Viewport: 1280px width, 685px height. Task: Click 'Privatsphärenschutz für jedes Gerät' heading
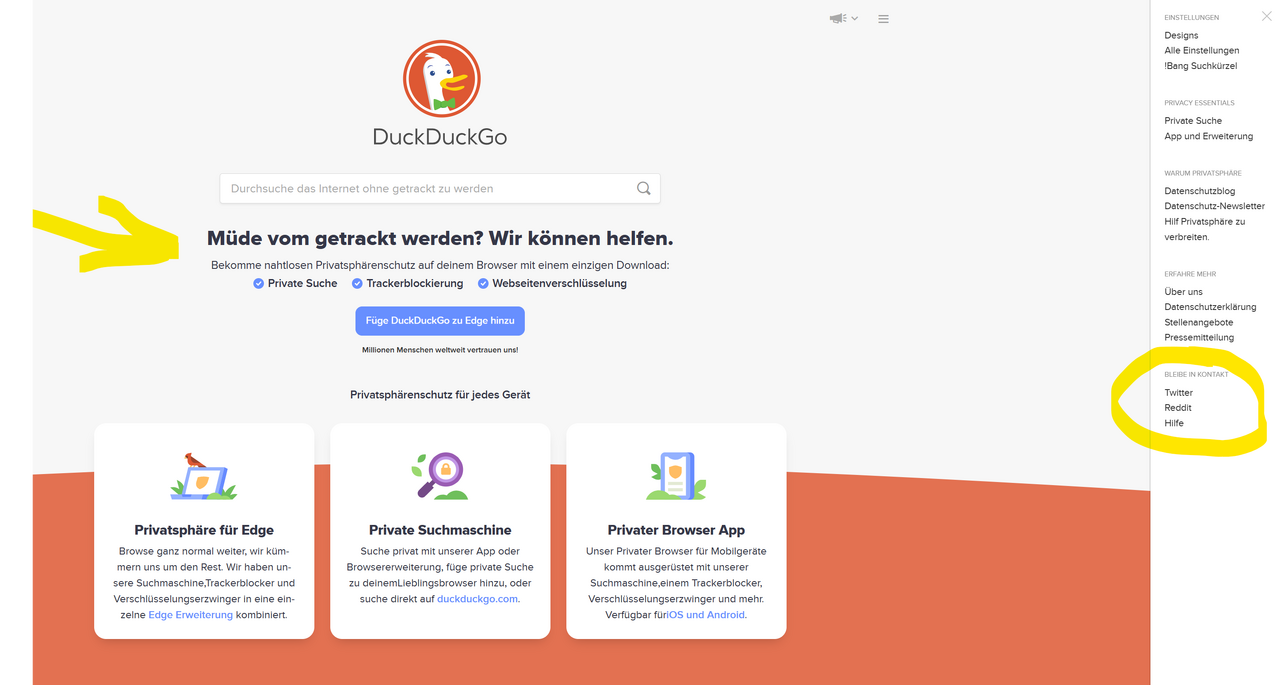pyautogui.click(x=440, y=395)
